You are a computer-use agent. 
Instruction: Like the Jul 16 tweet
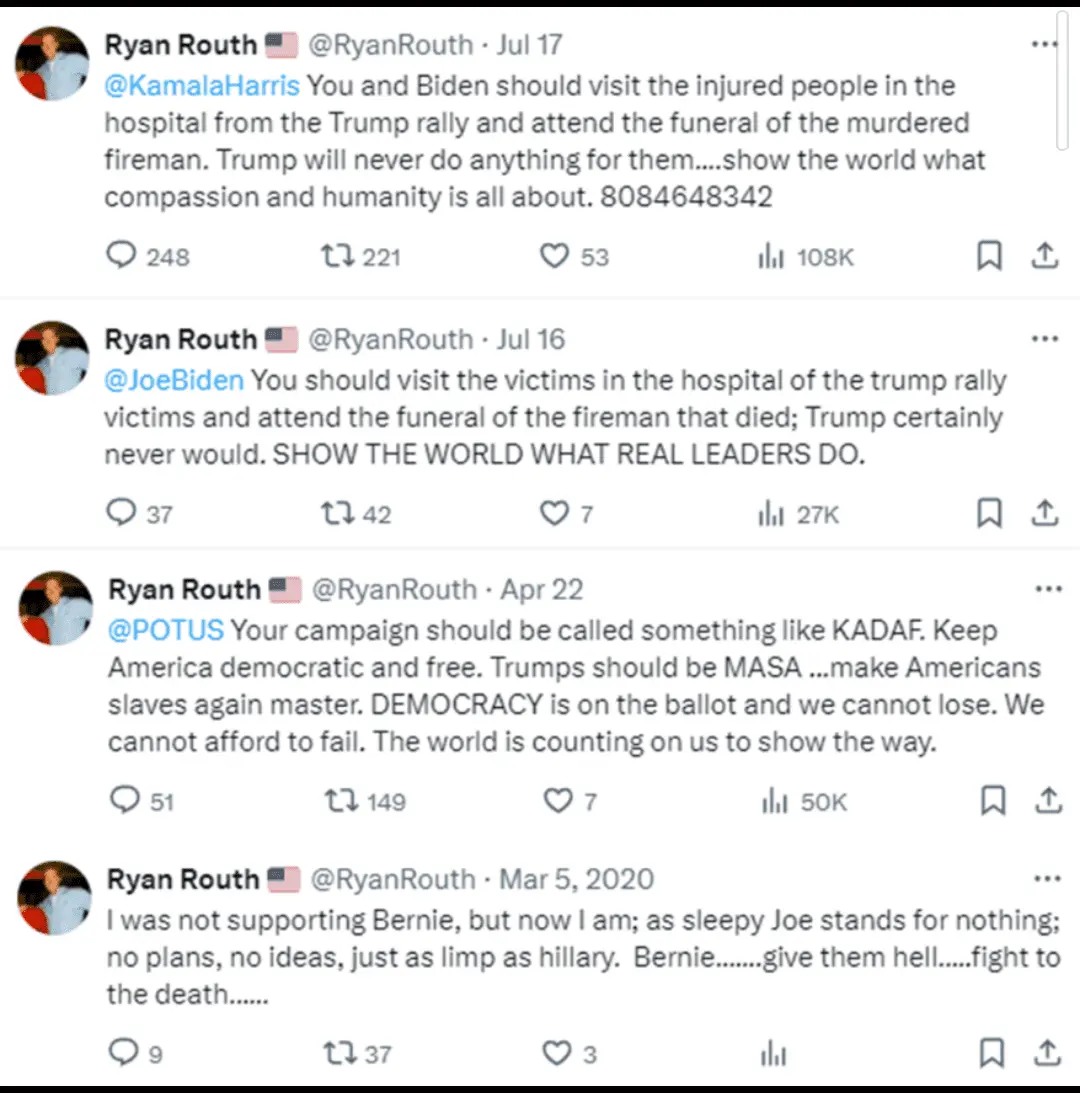(x=554, y=514)
